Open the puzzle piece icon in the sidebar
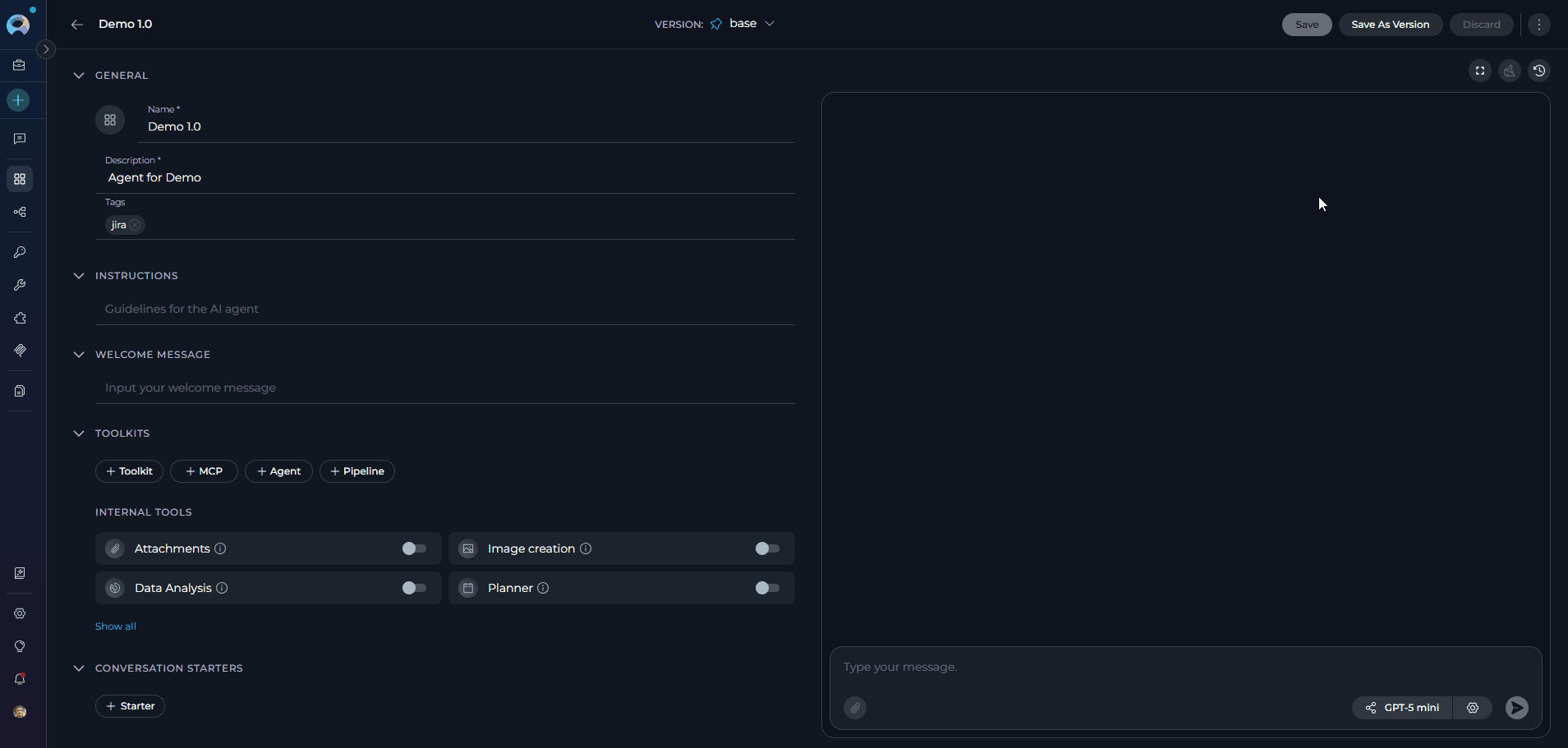 (x=20, y=318)
